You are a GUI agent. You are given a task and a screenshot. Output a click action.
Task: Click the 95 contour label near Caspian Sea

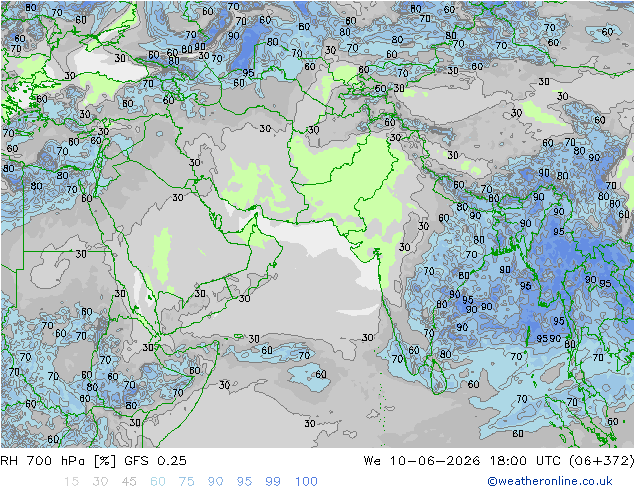pyautogui.click(x=248, y=73)
